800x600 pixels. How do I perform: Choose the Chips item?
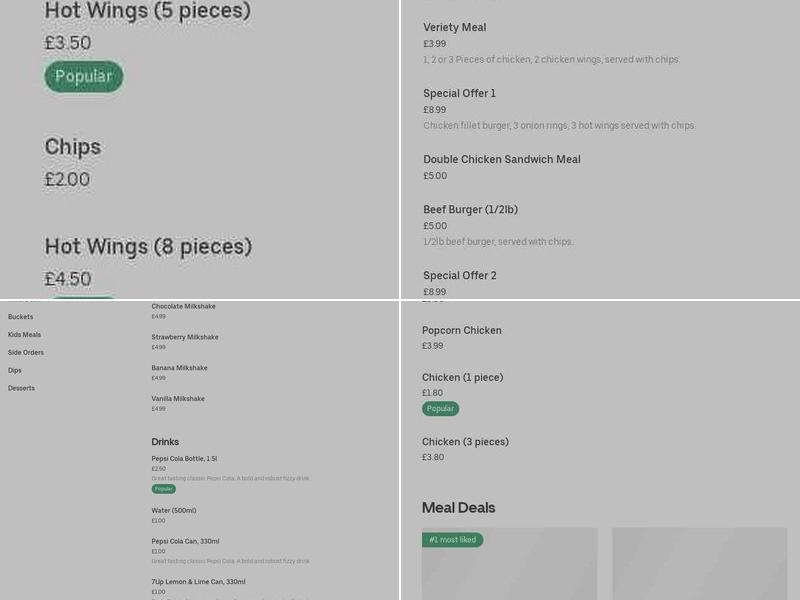point(73,147)
